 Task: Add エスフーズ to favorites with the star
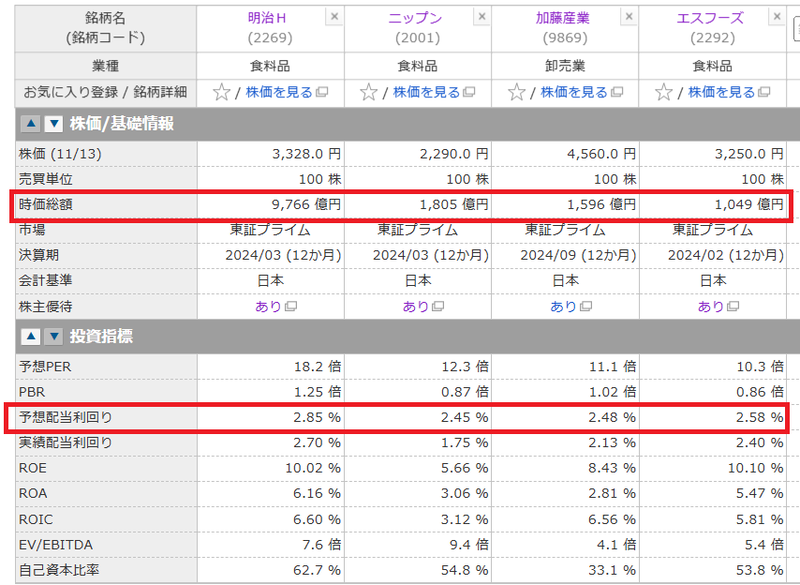(x=664, y=92)
